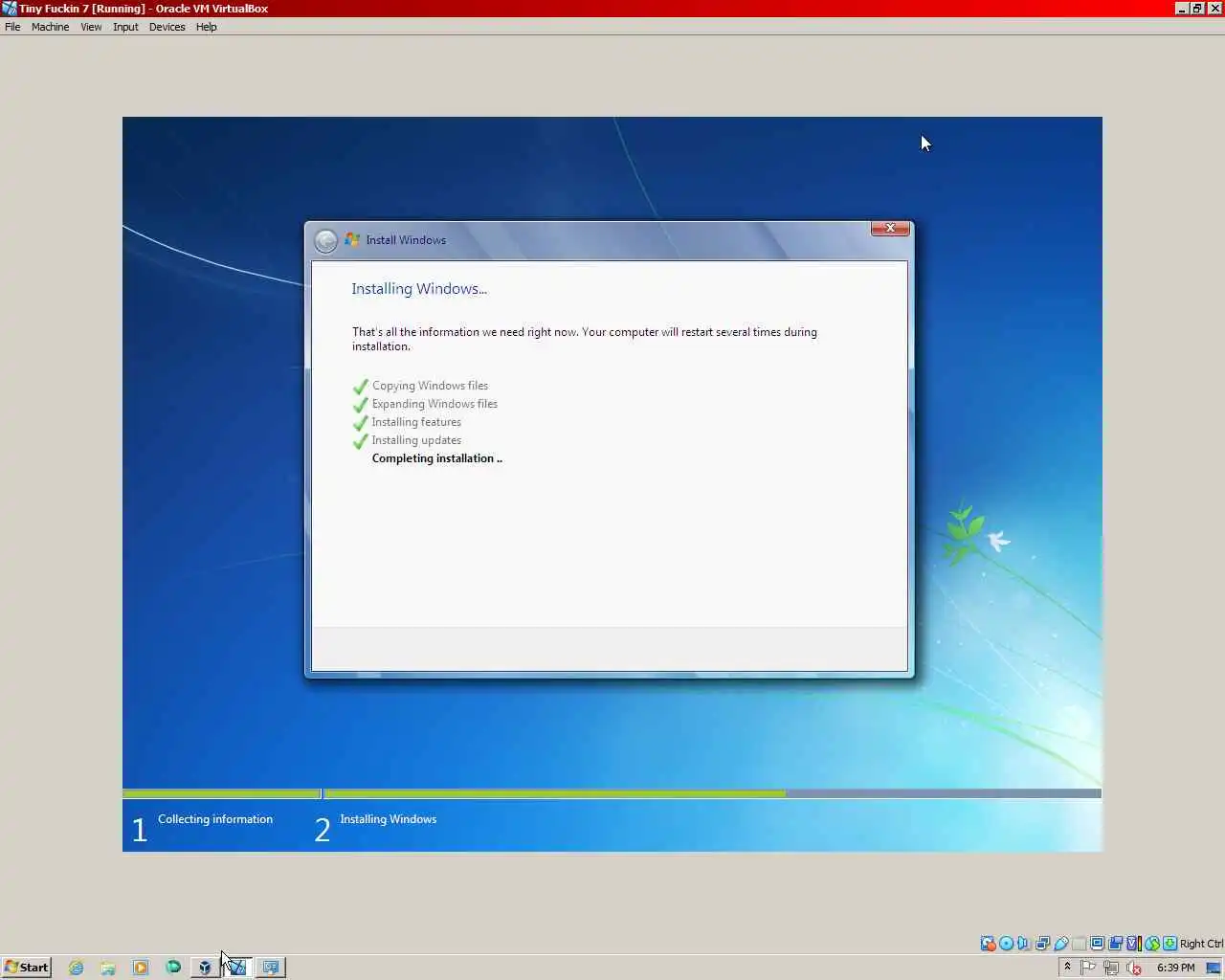Click the network adapters indicator icon
Image resolution: width=1225 pixels, height=980 pixels.
[1042, 943]
